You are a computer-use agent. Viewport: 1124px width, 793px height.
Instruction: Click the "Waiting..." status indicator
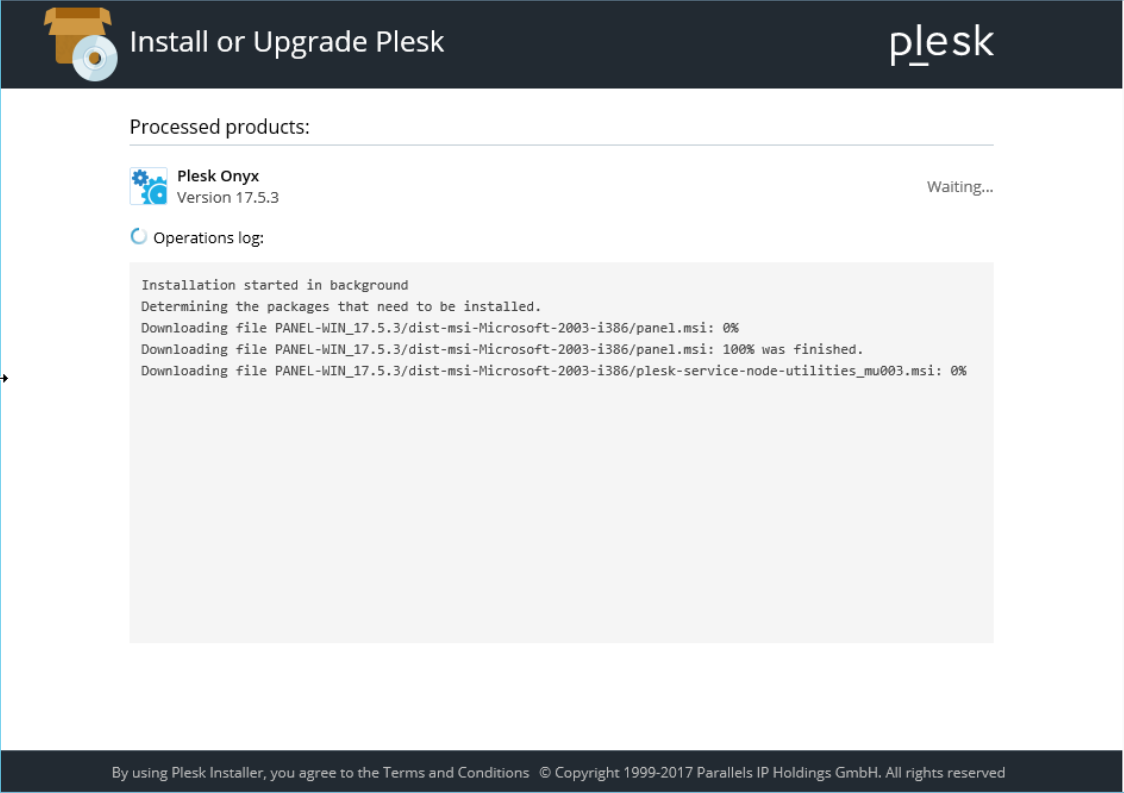(x=959, y=187)
